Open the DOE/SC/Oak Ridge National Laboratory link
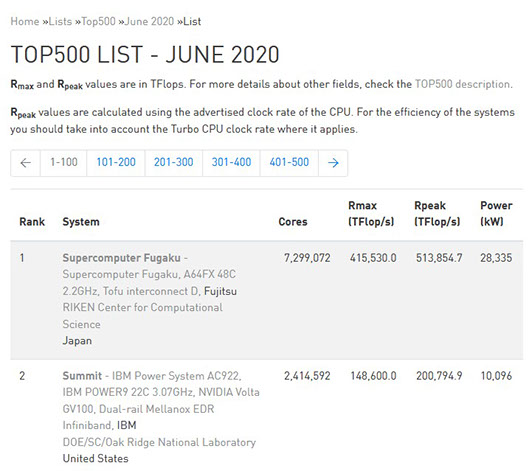 [159, 442]
